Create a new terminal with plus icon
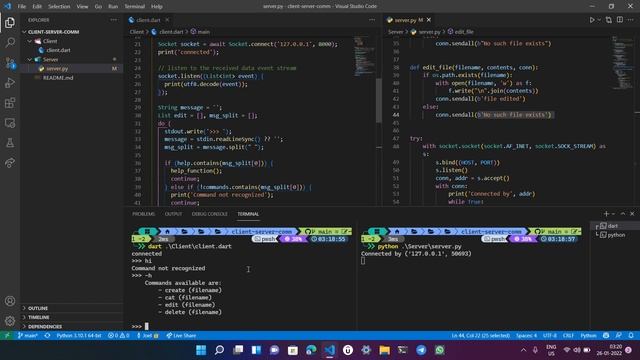This screenshot has height=360, width=640. click(606, 213)
